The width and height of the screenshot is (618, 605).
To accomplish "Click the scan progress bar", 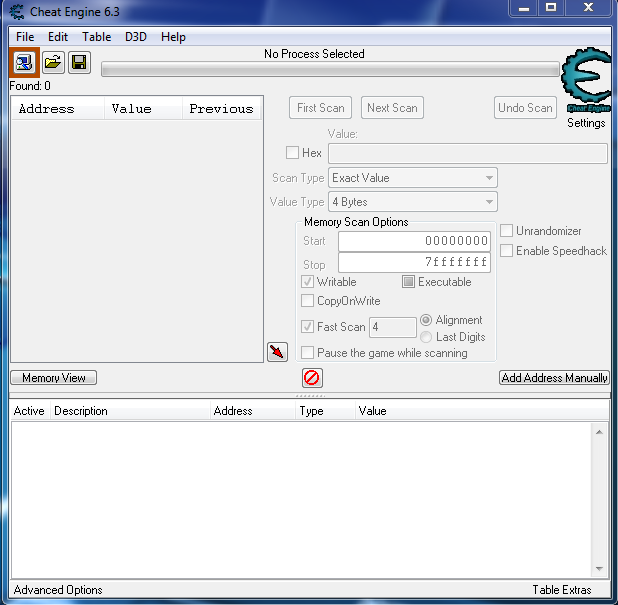I will click(x=330, y=69).
